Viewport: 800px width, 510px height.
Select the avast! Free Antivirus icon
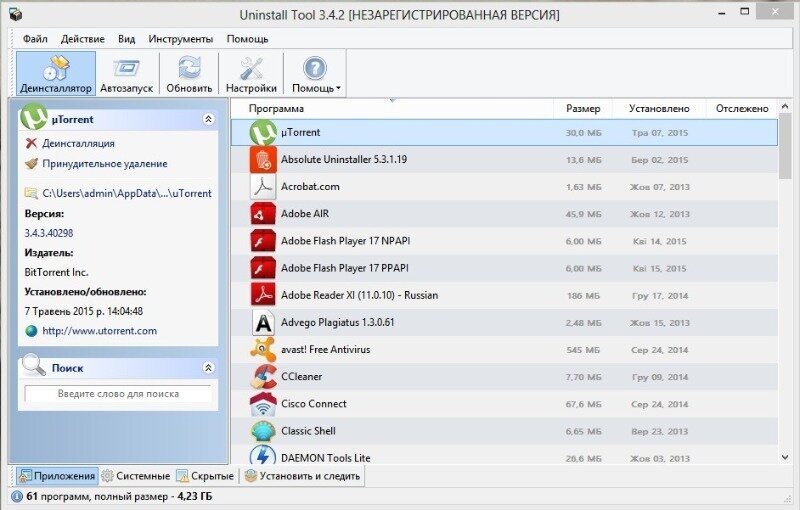[x=263, y=349]
